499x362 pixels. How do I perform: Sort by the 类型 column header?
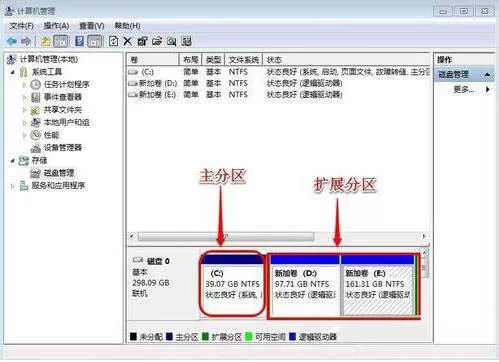click(213, 60)
